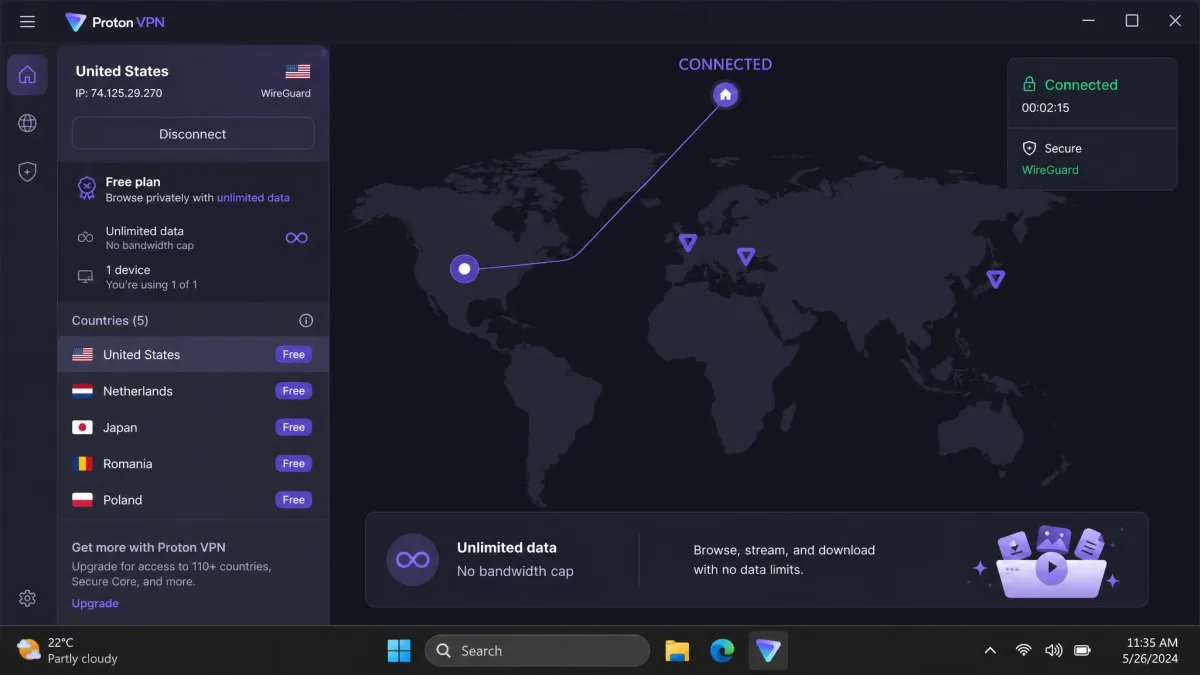The width and height of the screenshot is (1200, 675).
Task: Click the home marker on the map
Action: [x=726, y=94]
